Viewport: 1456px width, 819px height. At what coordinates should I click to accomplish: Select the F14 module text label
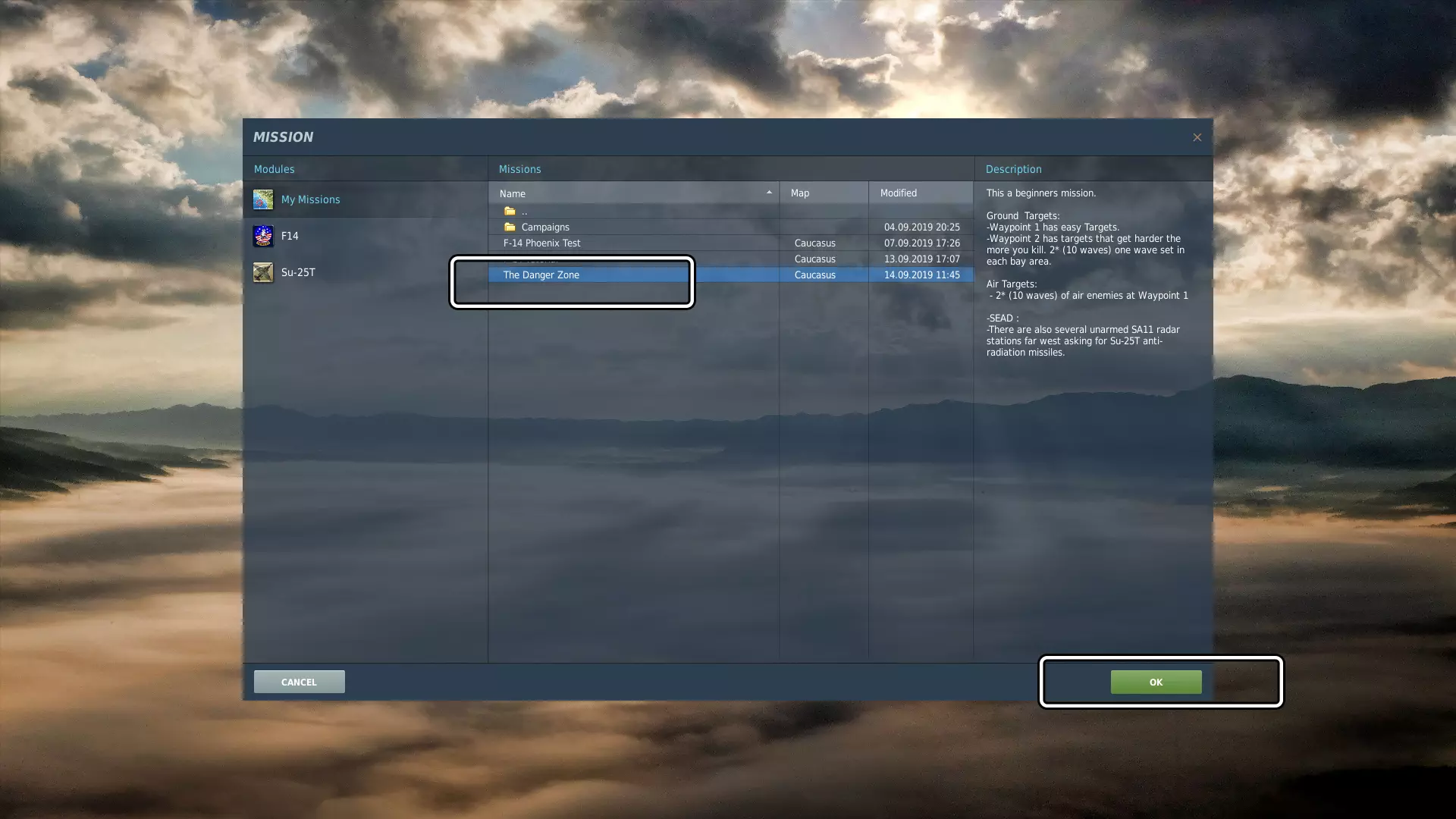290,236
